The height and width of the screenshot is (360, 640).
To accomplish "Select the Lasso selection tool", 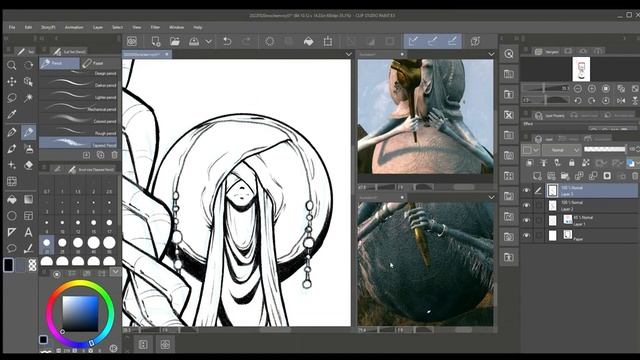I will pos(11,98).
